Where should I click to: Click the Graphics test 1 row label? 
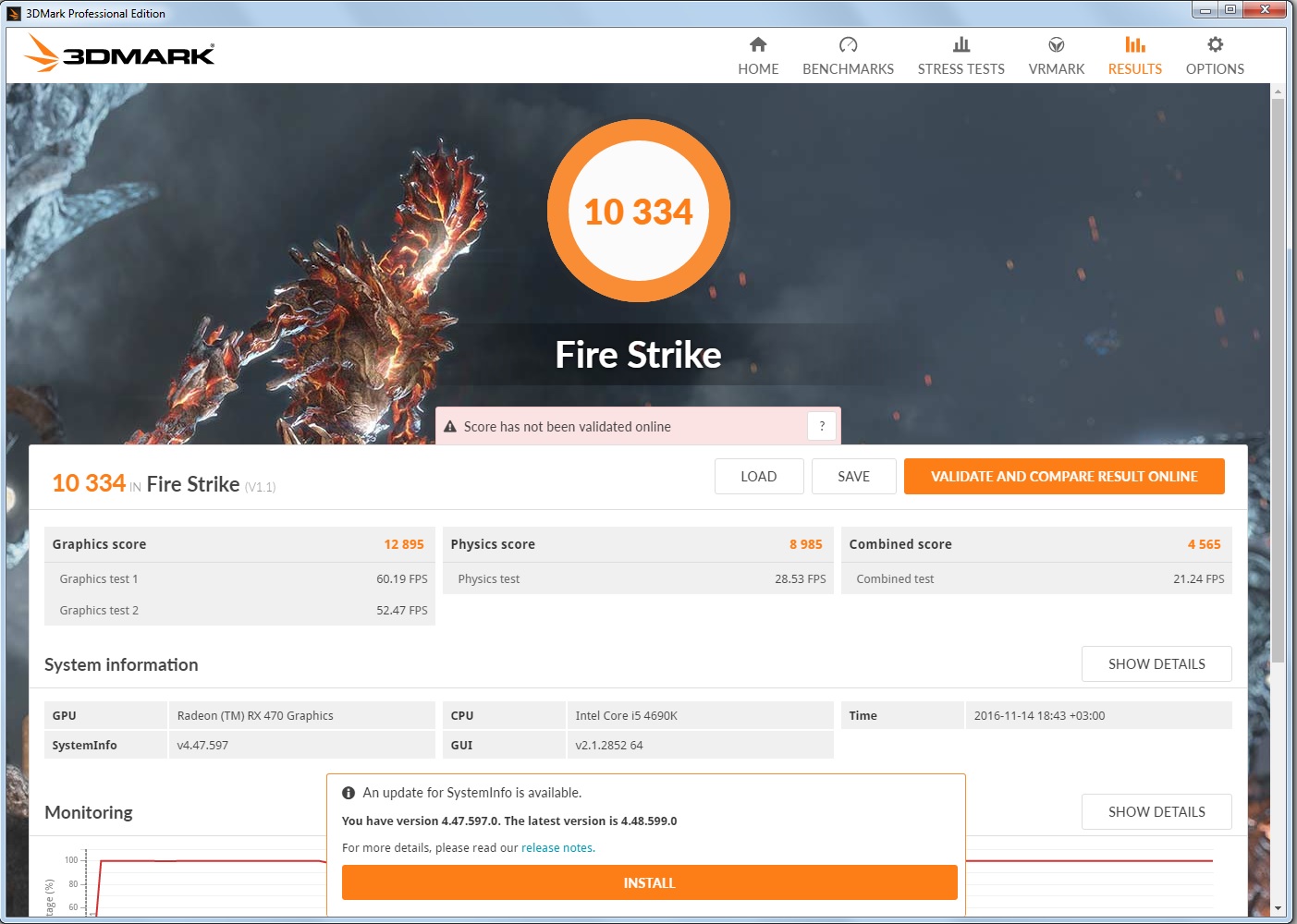99,579
